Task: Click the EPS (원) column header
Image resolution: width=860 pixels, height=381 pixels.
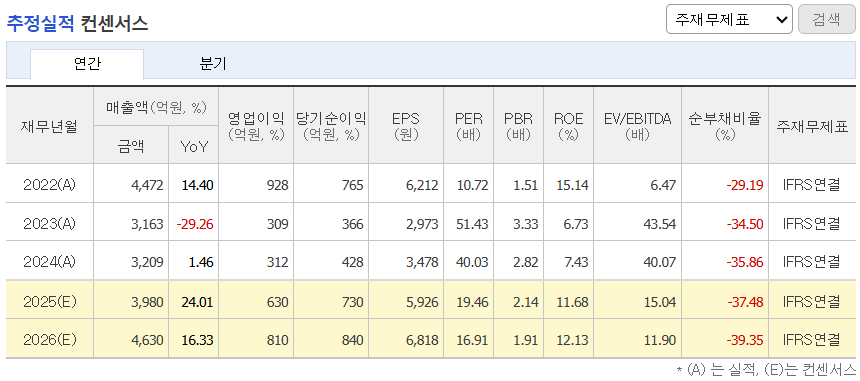Action: 406,126
